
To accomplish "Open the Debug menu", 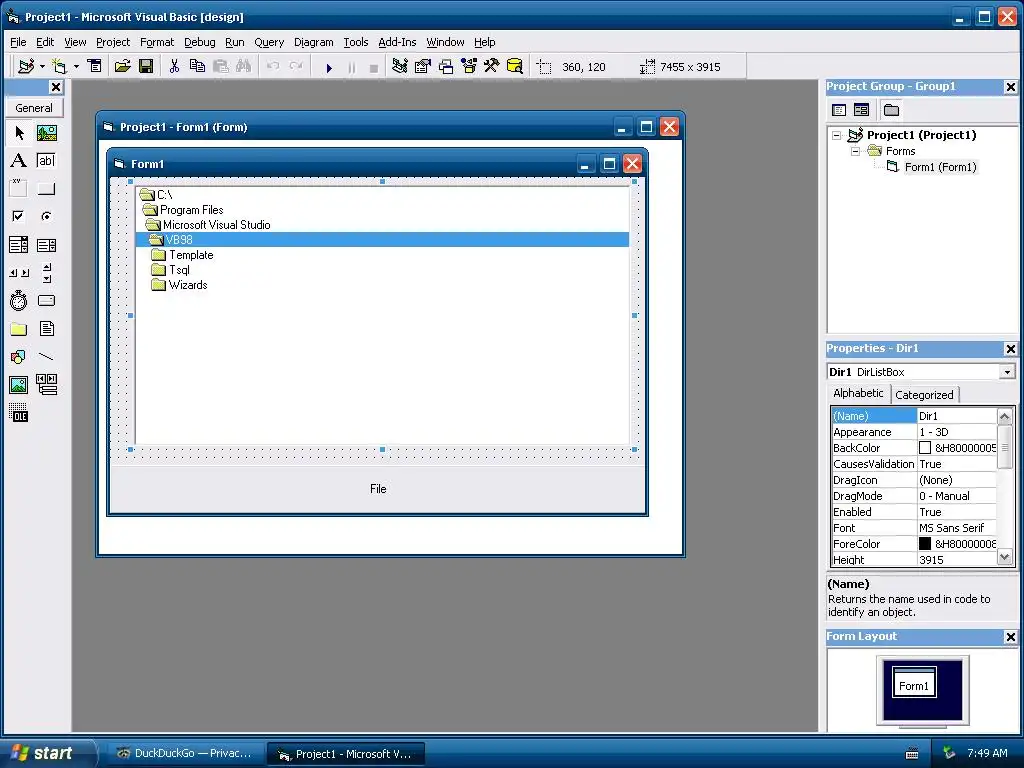I will [x=200, y=42].
